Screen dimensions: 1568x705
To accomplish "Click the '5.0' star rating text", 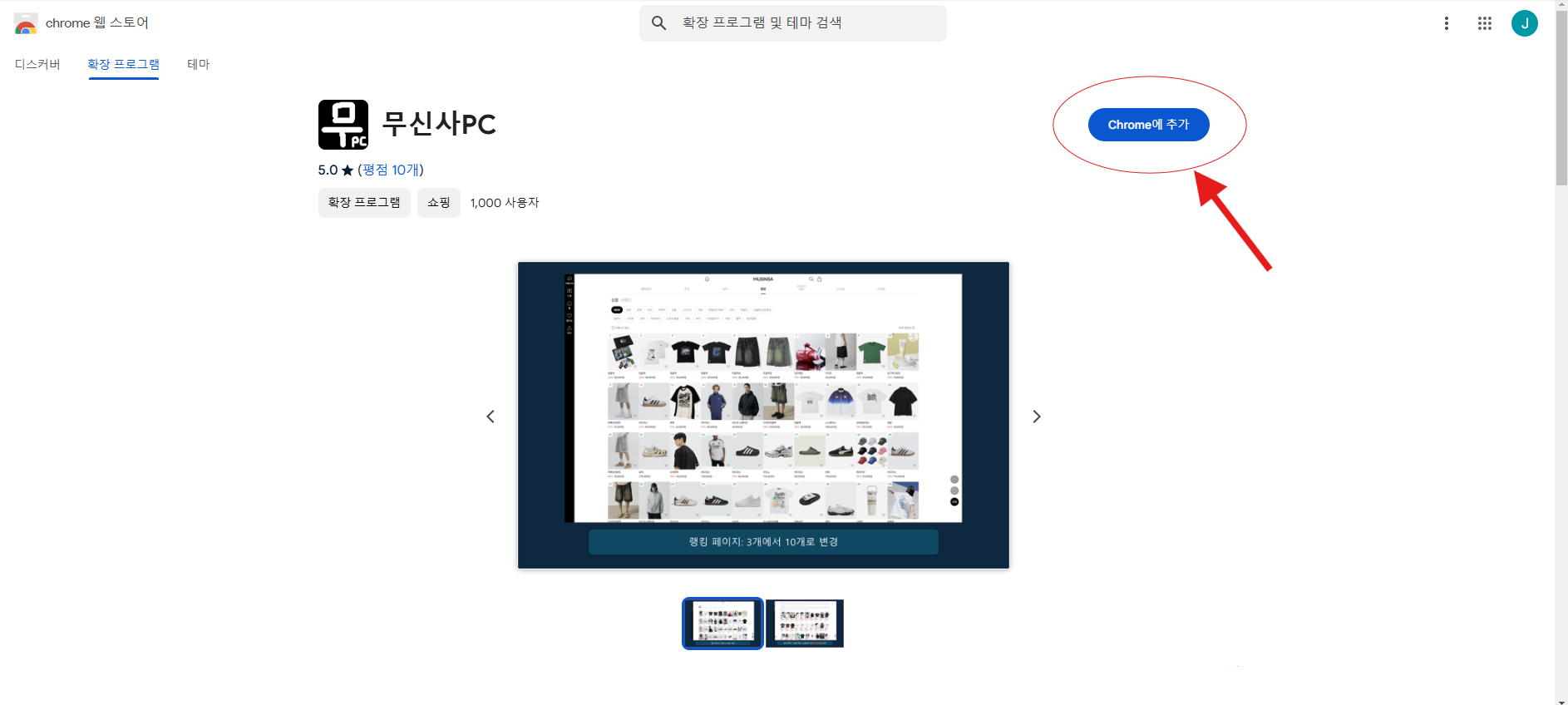I will pos(328,170).
